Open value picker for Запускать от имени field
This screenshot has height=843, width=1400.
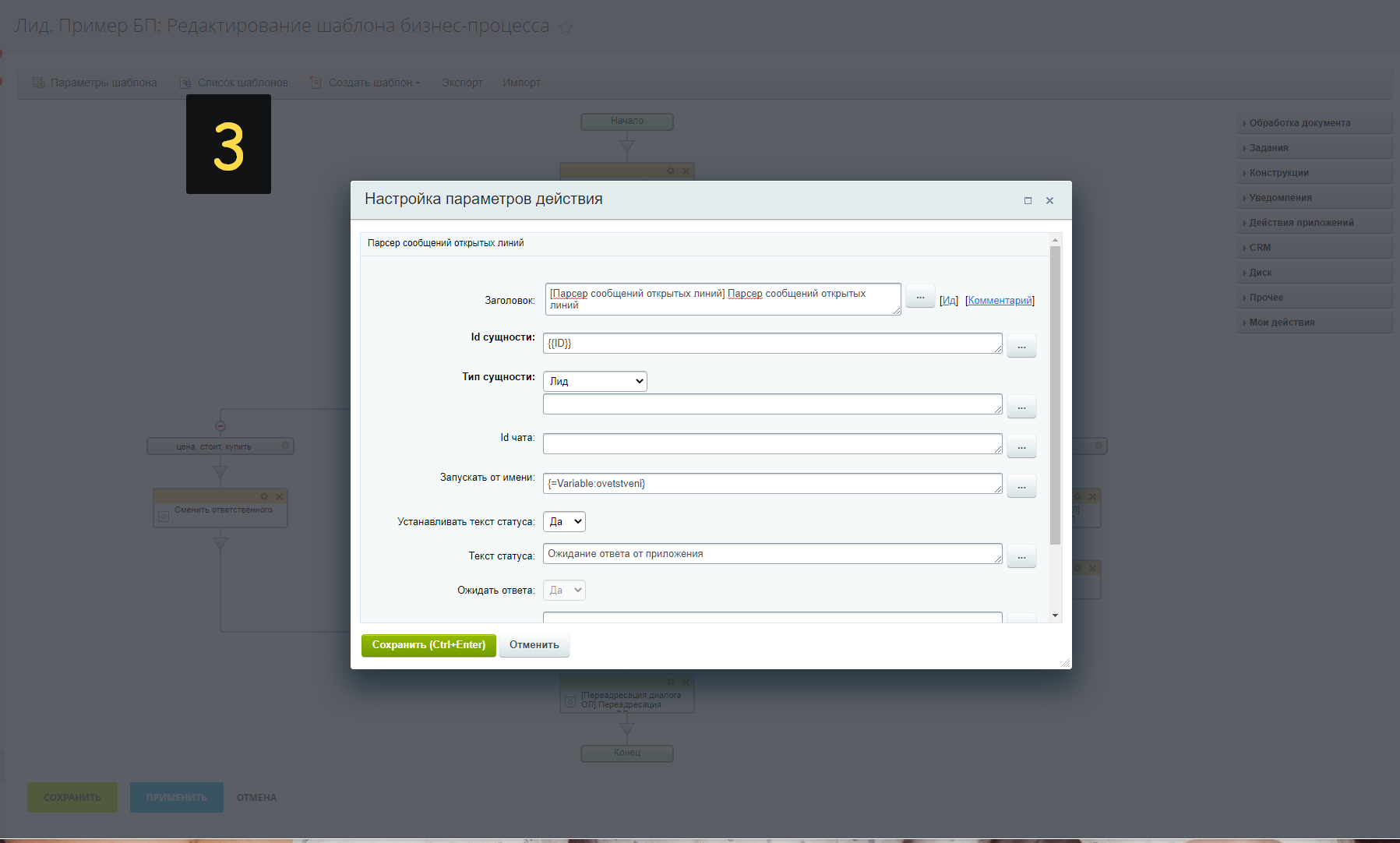click(1021, 485)
